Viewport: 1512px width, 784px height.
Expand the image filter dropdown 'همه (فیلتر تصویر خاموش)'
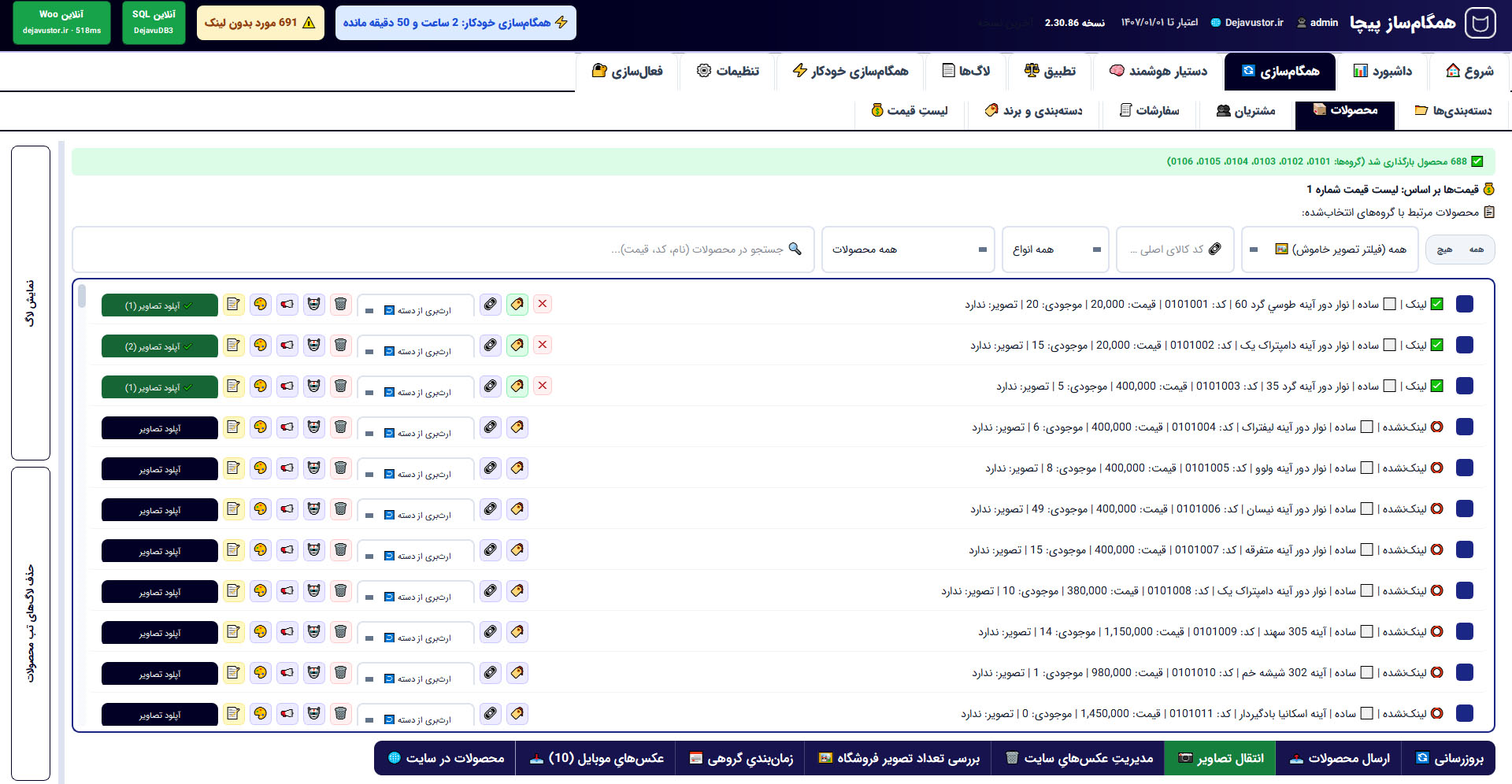[1330, 250]
